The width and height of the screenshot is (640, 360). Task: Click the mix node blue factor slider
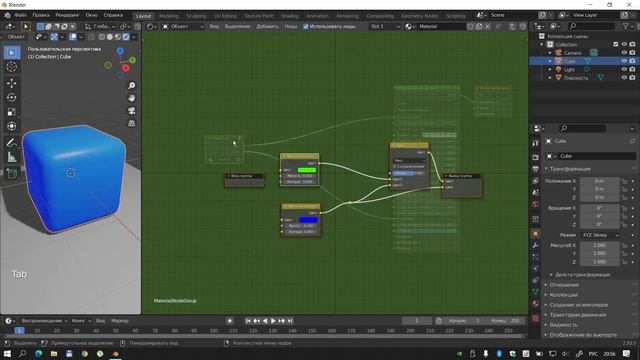409,173
